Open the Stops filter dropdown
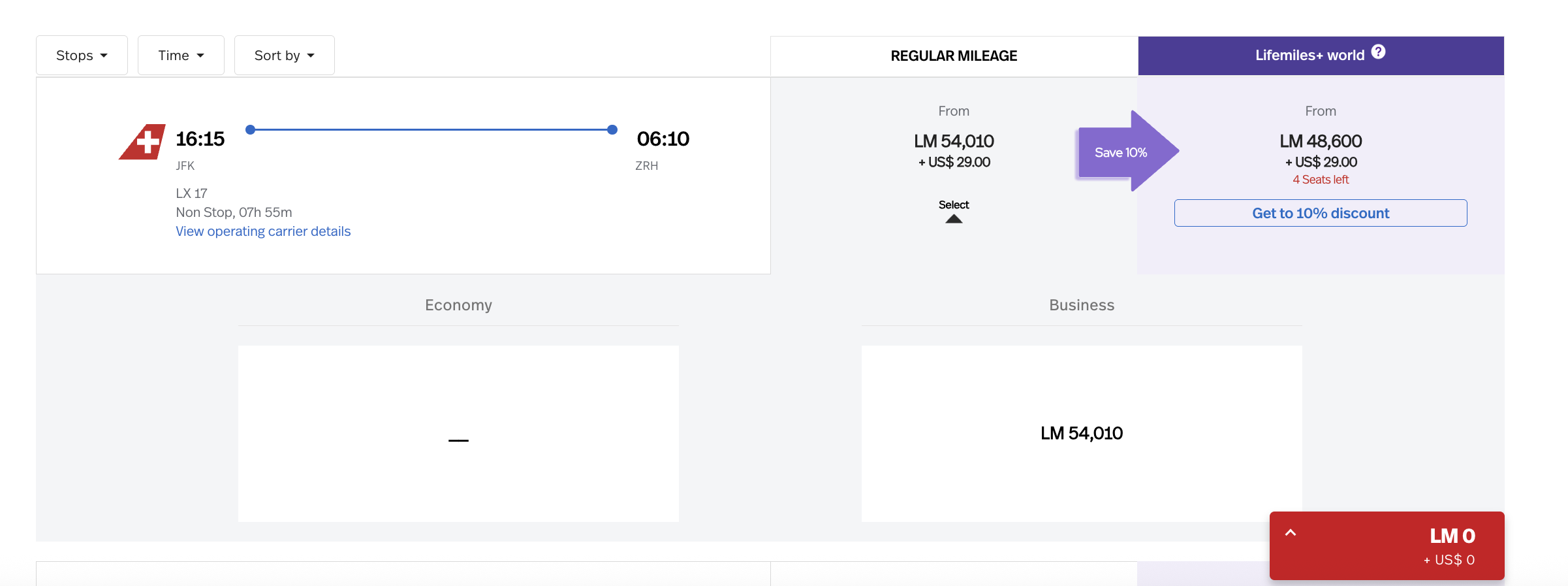The height and width of the screenshot is (586, 1568). (82, 56)
